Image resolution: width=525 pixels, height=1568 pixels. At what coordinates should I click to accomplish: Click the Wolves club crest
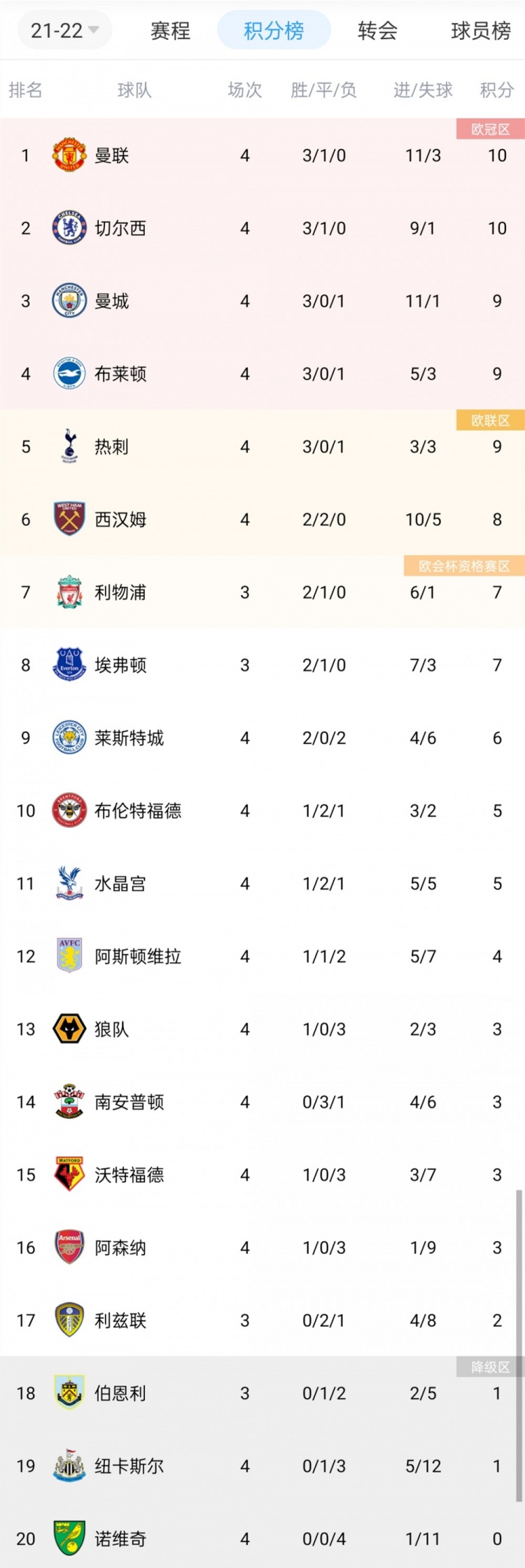click(x=69, y=1029)
